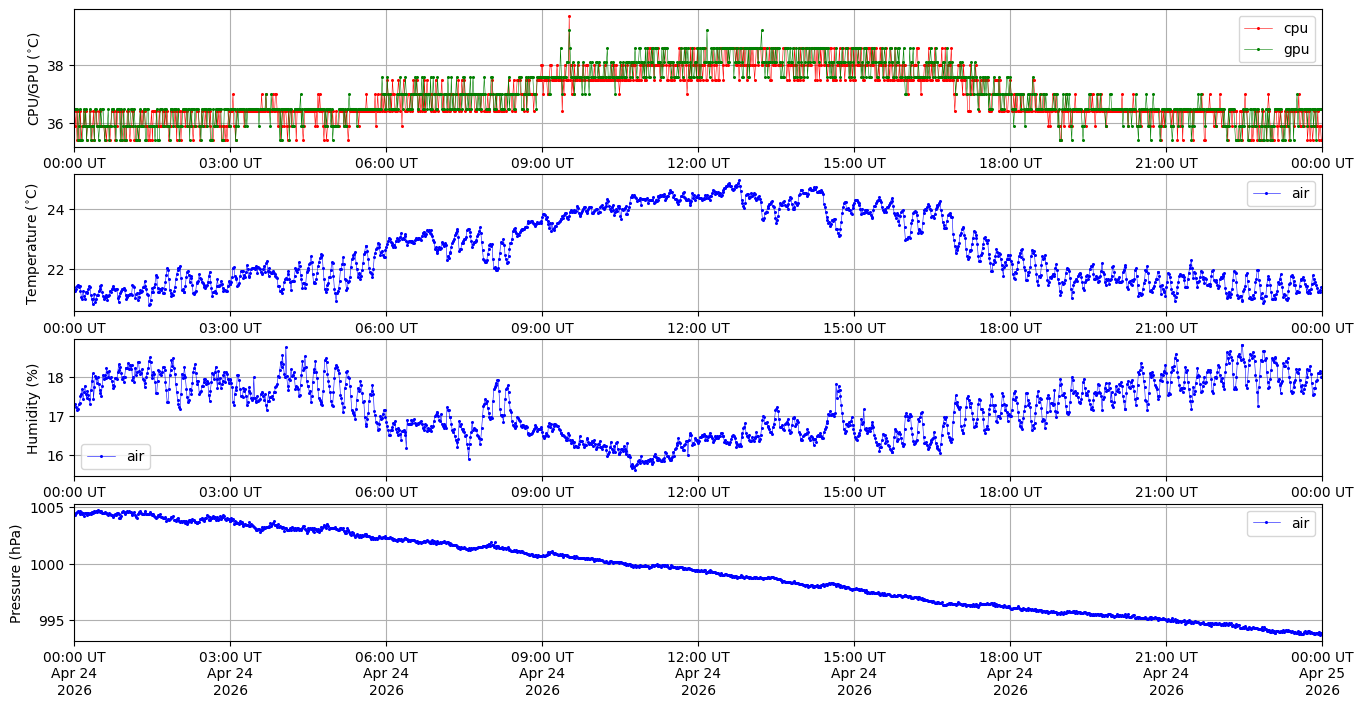Click the Temperature (°C) axis label

click(x=33, y=243)
